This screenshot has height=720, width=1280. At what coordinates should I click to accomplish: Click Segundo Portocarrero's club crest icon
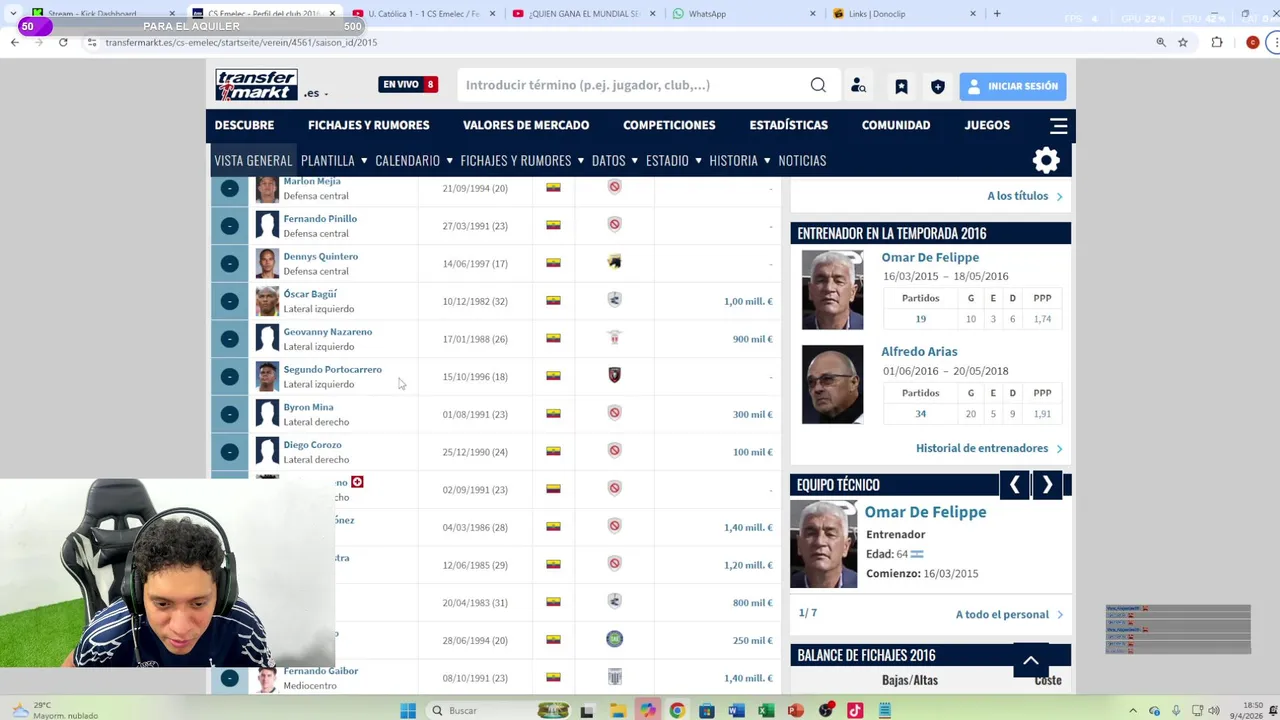[x=614, y=375]
